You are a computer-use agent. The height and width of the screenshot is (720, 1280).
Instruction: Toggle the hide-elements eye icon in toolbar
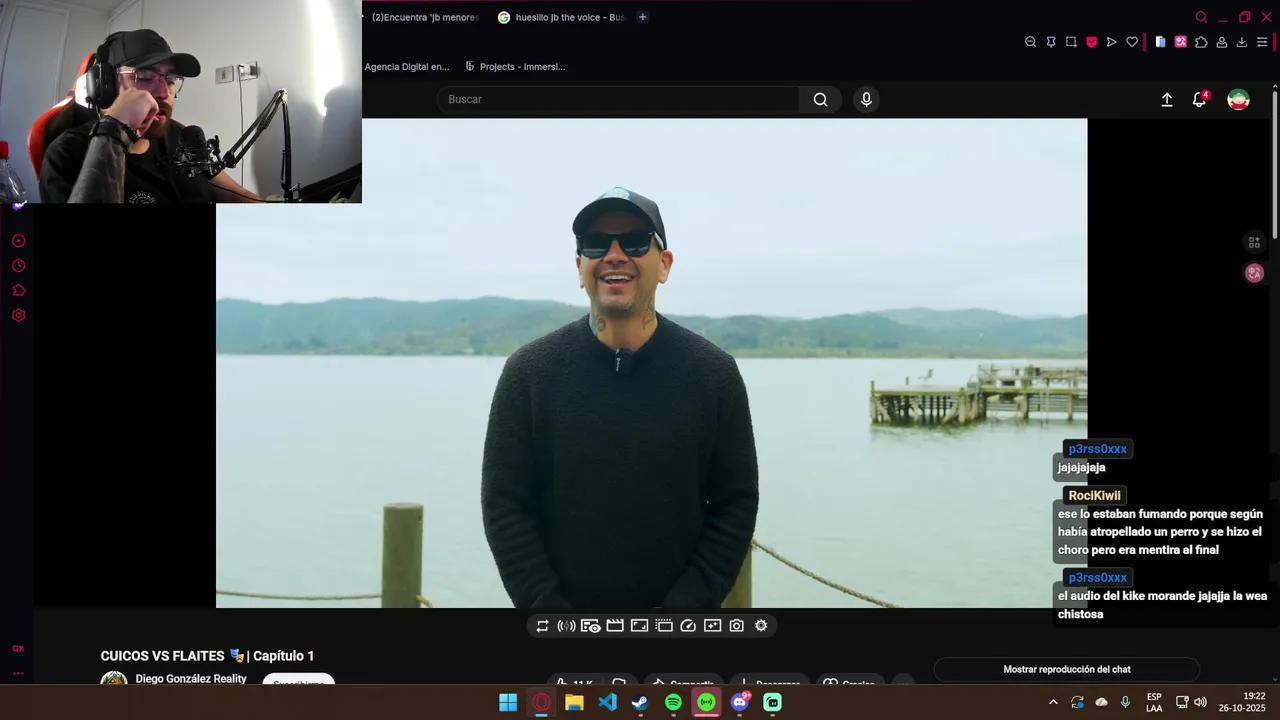tap(591, 626)
